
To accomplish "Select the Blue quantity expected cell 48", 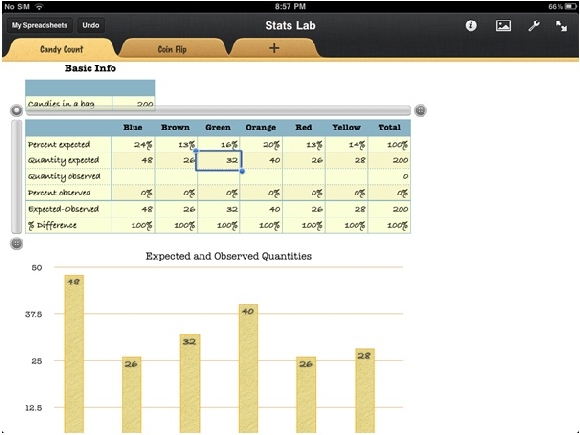I will tap(133, 160).
